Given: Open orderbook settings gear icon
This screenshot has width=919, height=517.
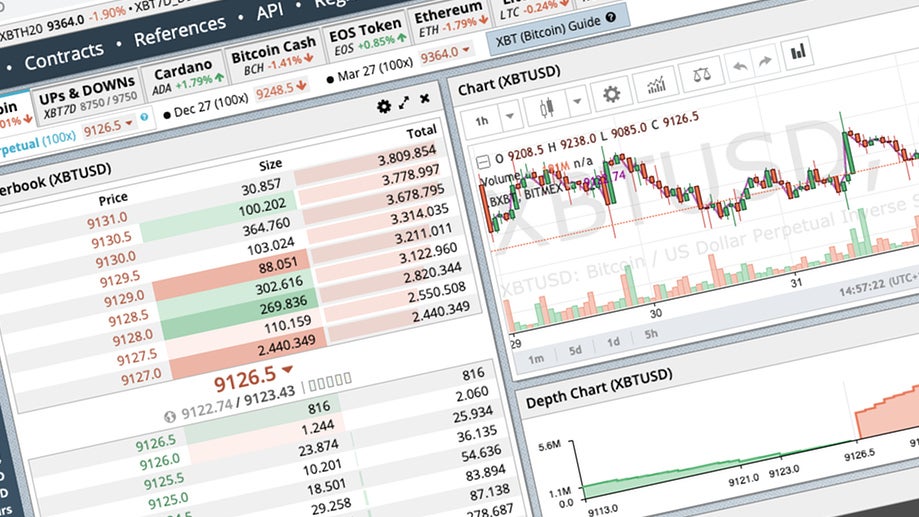Looking at the screenshot, I should [x=384, y=106].
